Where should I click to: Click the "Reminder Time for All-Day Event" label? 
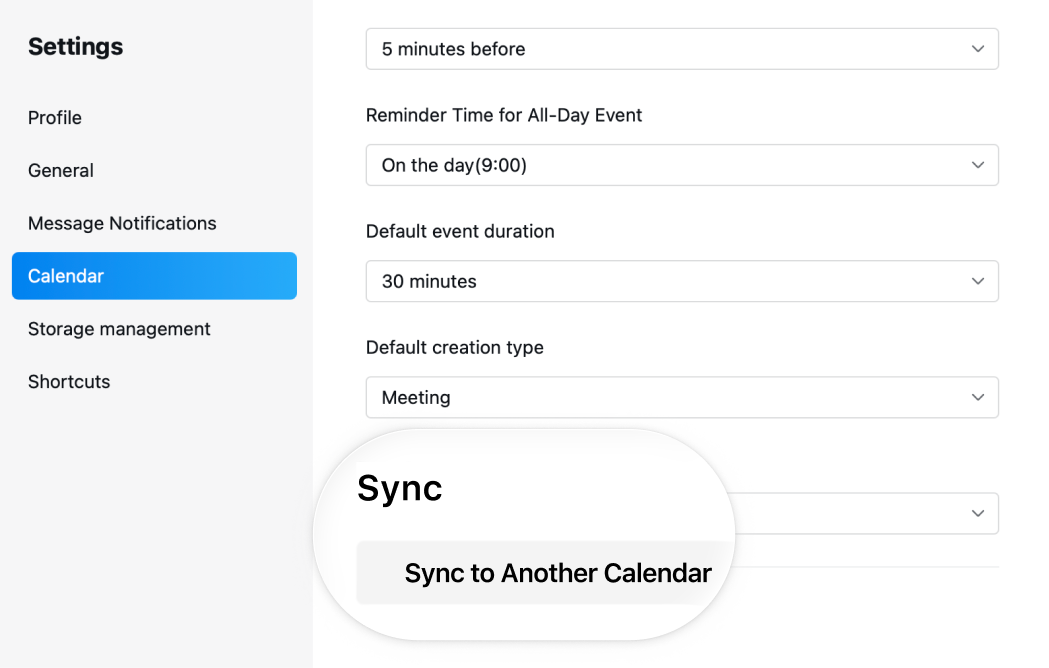point(504,115)
